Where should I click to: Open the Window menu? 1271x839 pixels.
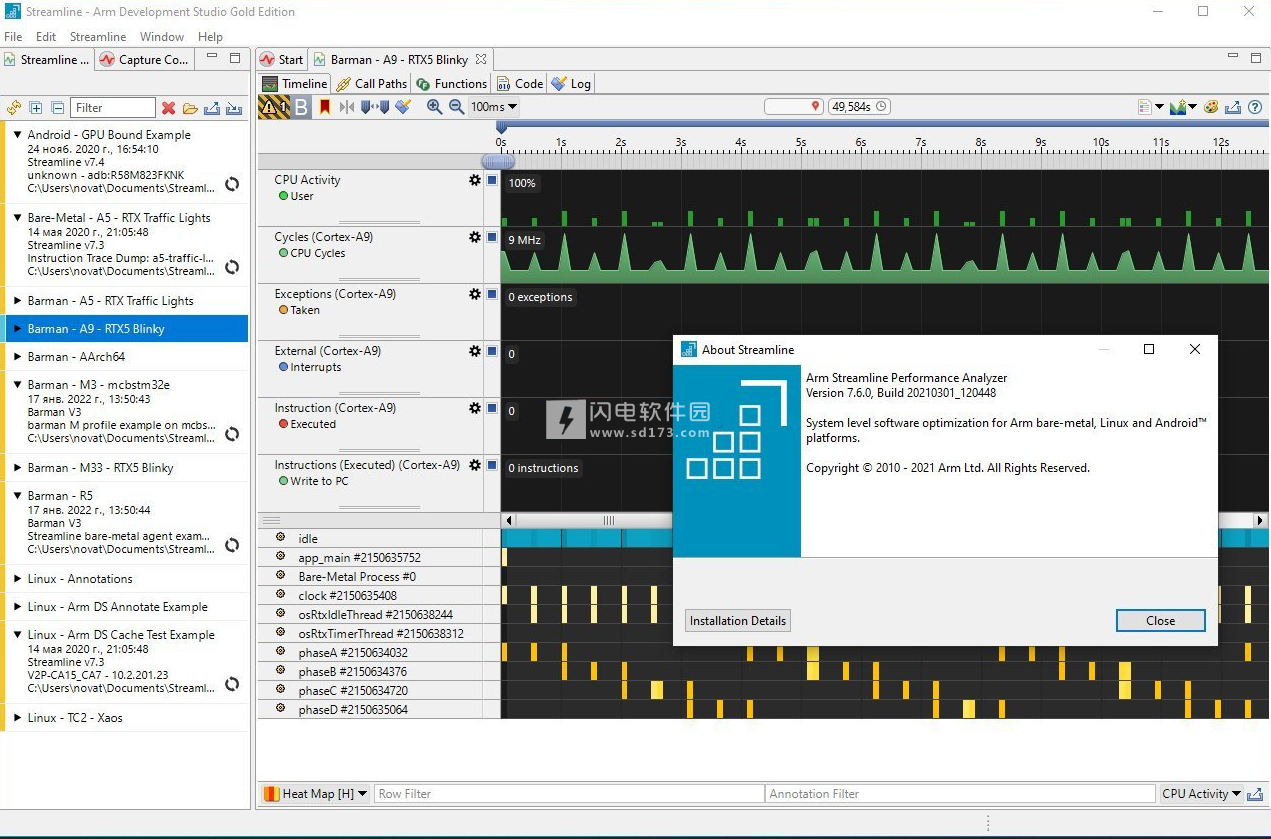pos(162,37)
